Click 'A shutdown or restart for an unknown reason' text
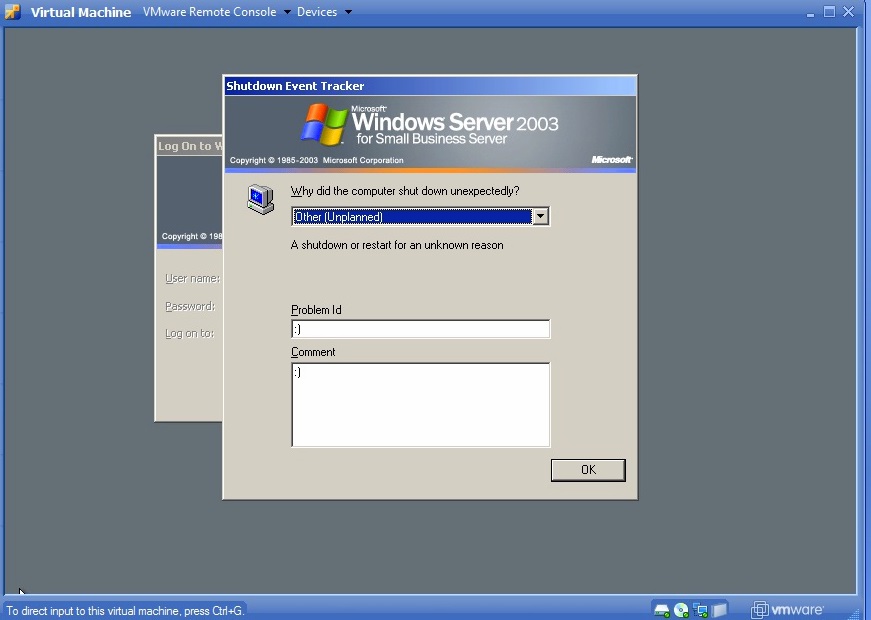 click(x=397, y=245)
